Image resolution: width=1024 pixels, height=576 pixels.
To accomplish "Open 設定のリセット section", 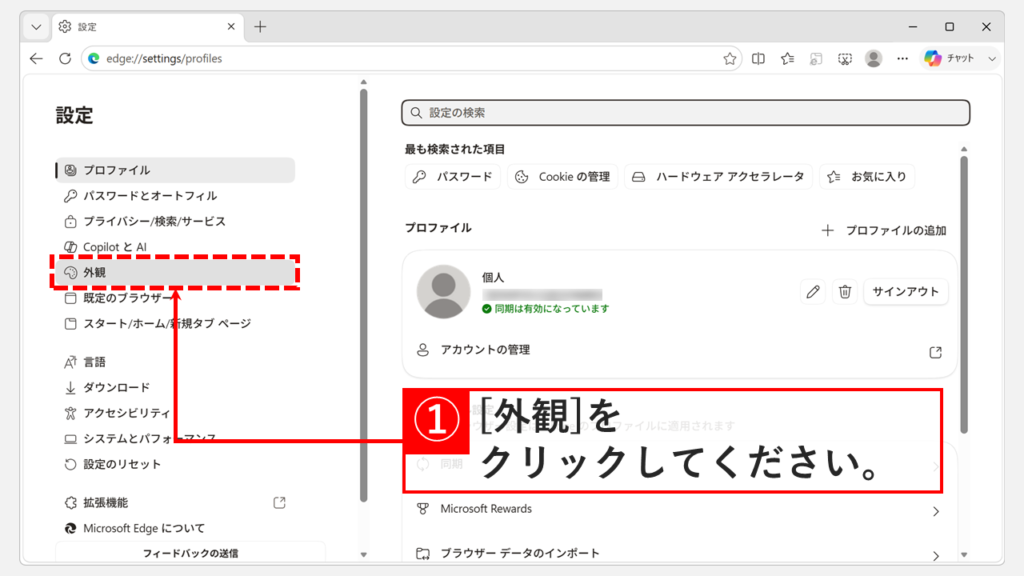I will [x=175, y=464].
